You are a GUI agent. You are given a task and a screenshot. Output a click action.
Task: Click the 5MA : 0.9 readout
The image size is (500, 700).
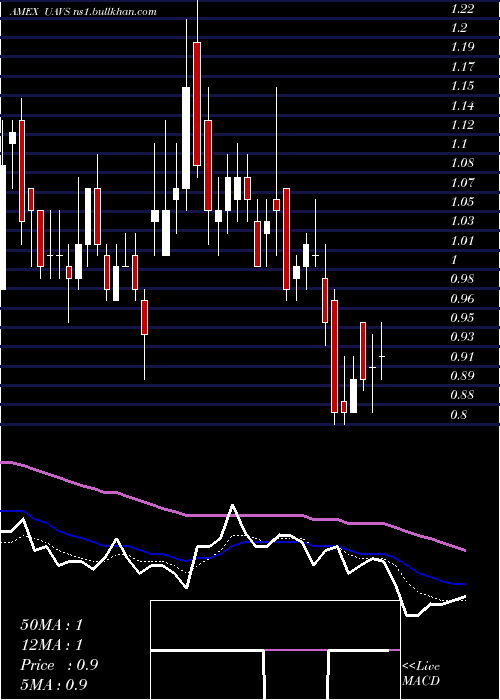(x=54, y=684)
